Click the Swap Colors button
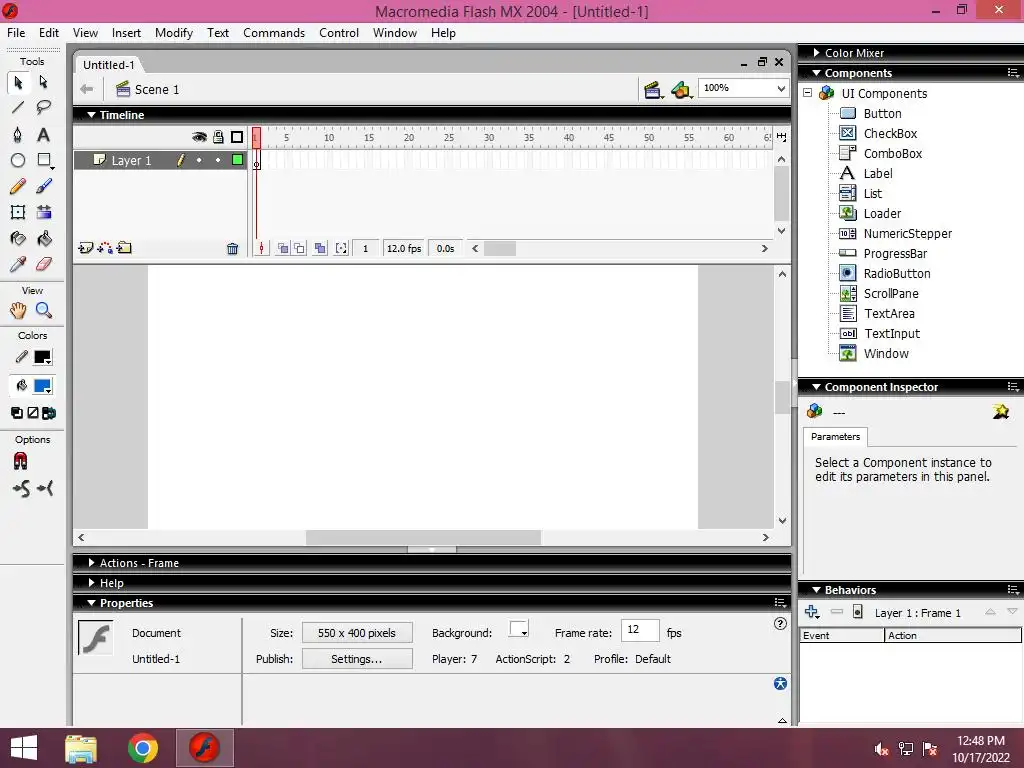Image resolution: width=1024 pixels, height=768 pixels. coord(49,413)
